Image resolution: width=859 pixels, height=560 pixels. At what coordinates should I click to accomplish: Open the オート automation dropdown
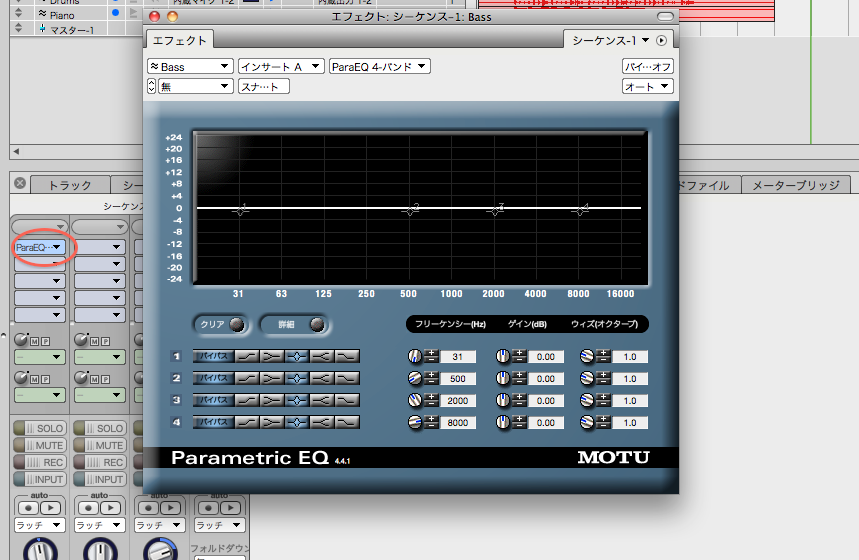coord(648,87)
